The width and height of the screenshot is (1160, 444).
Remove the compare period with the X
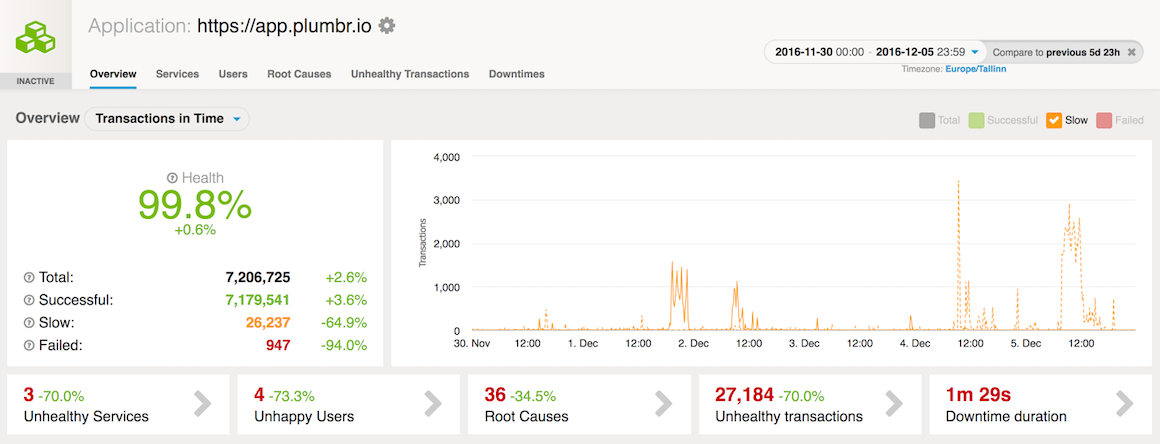tap(1131, 53)
